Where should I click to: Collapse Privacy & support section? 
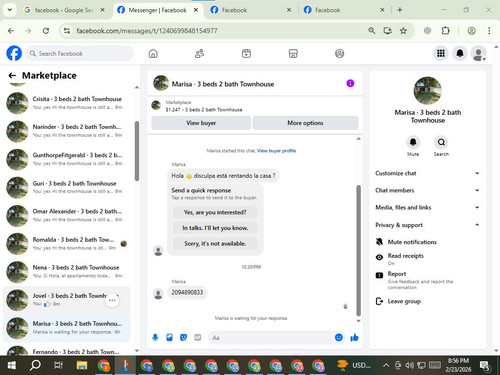coord(427,225)
